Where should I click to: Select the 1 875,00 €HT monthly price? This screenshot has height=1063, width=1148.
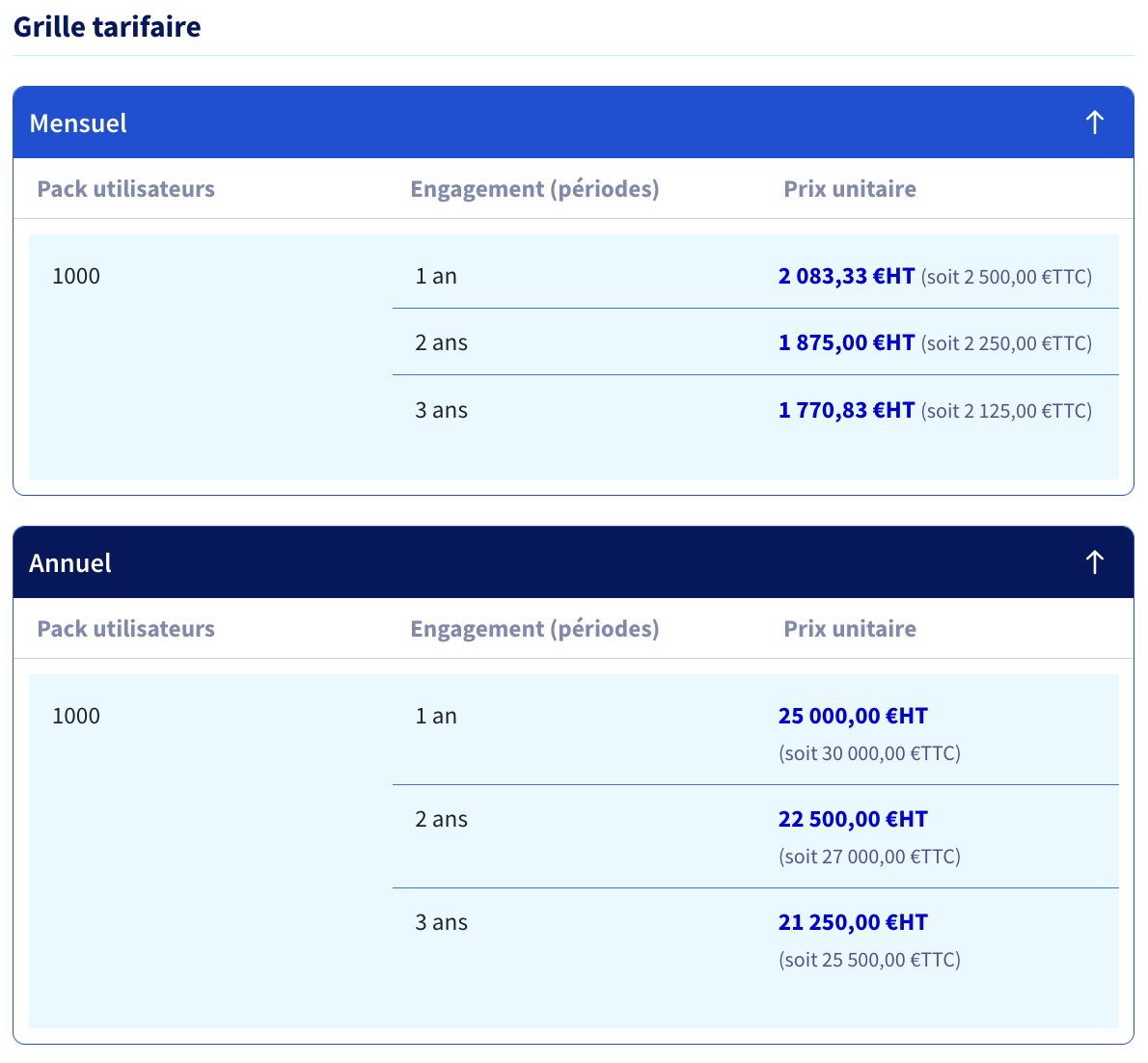[x=846, y=342]
